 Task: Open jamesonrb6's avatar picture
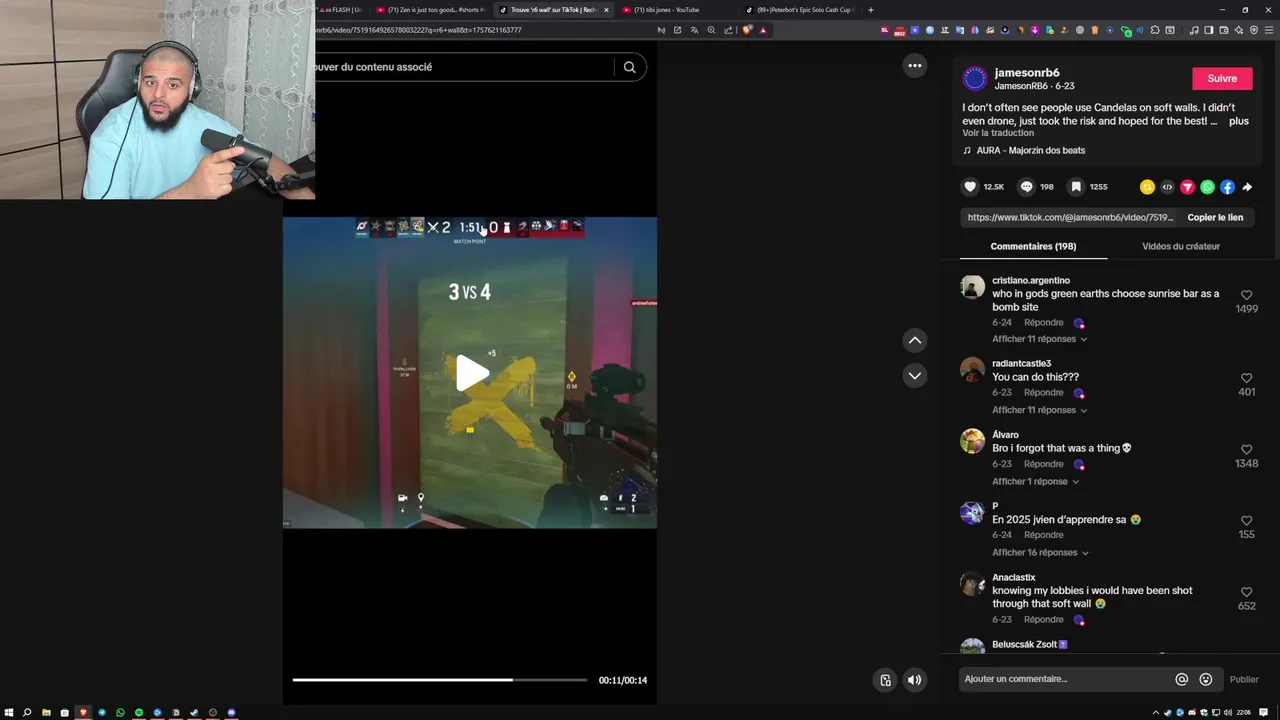coord(974,79)
